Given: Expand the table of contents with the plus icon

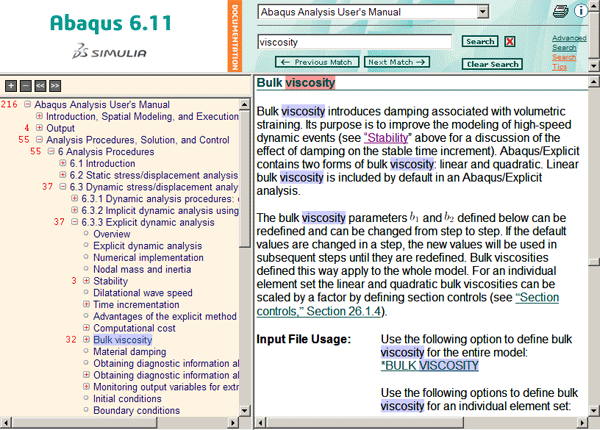Looking at the screenshot, I should (x=11, y=86).
